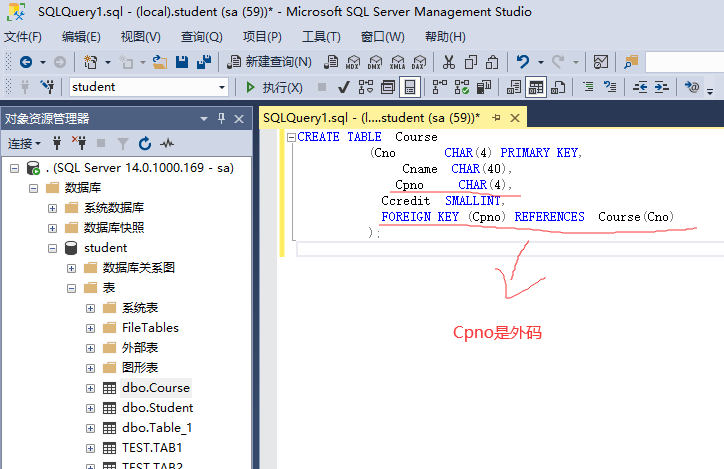Click Object Explorer Disconnect icon

pos(79,143)
